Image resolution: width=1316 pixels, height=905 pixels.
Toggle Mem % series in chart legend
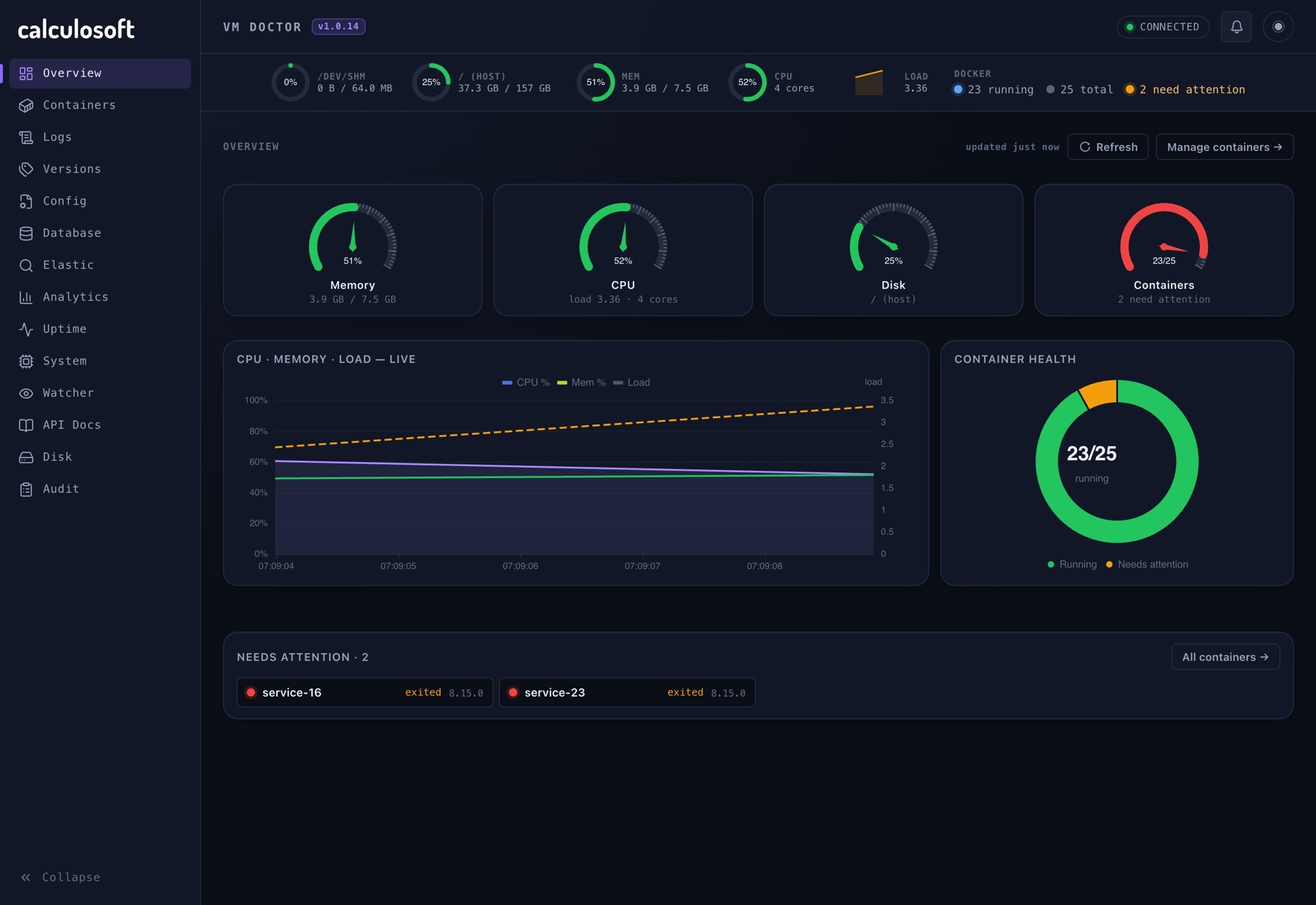coord(581,383)
